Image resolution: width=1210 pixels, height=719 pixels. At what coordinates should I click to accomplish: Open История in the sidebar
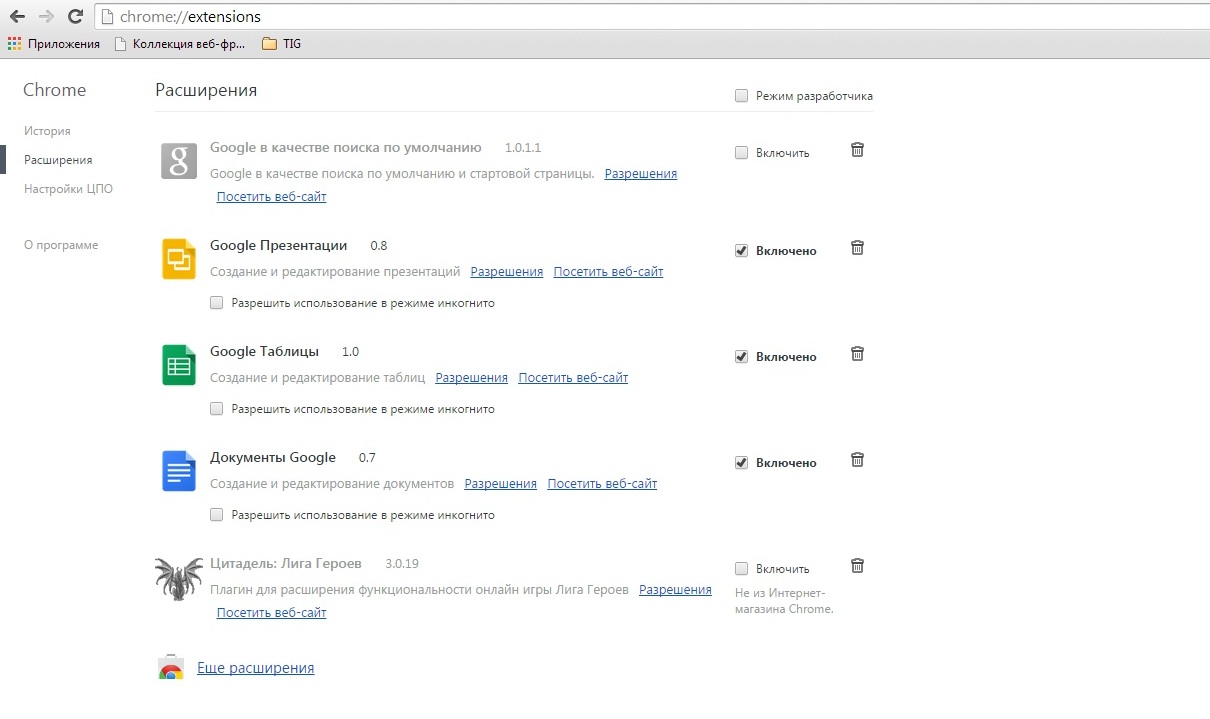(47, 131)
